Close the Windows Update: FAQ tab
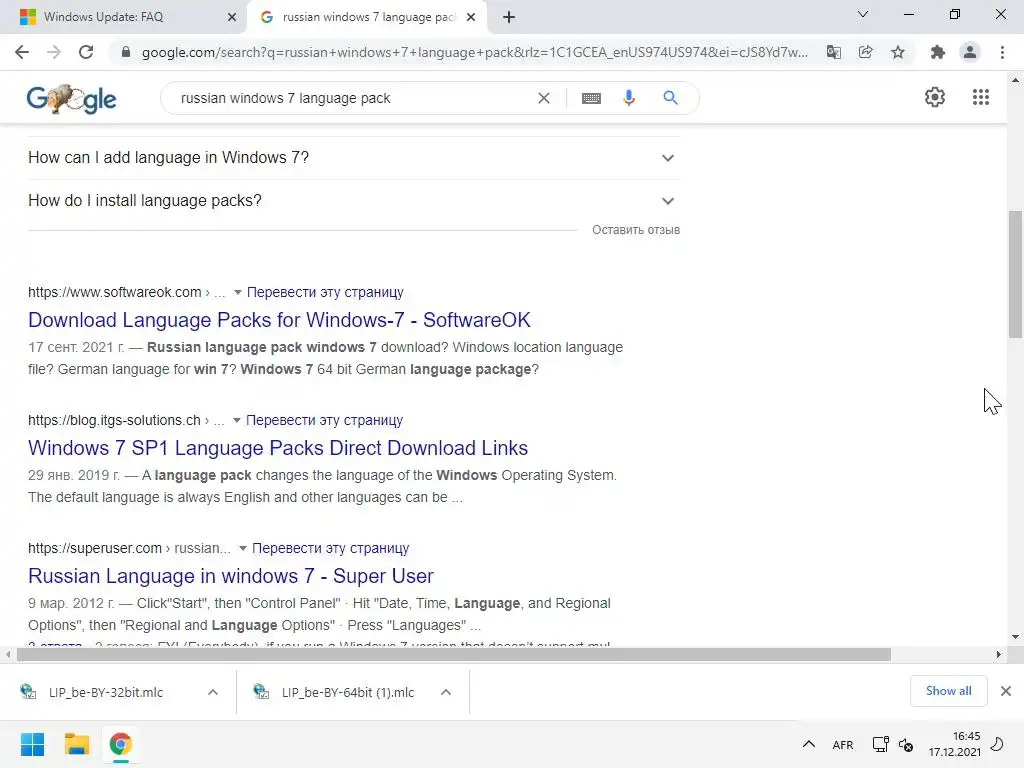Viewport: 1024px width, 768px height. [231, 17]
